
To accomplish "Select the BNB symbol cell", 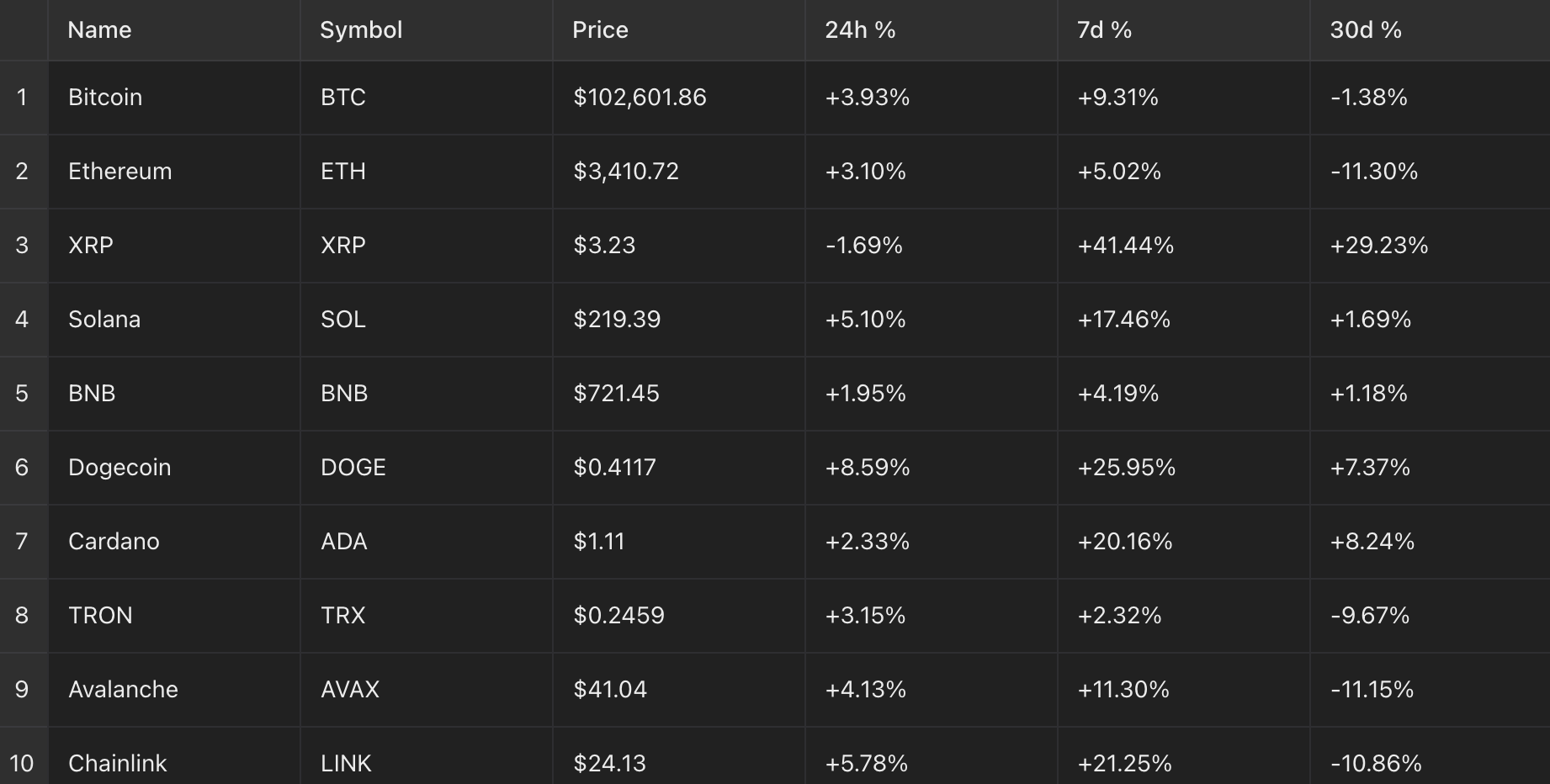I will click(342, 393).
